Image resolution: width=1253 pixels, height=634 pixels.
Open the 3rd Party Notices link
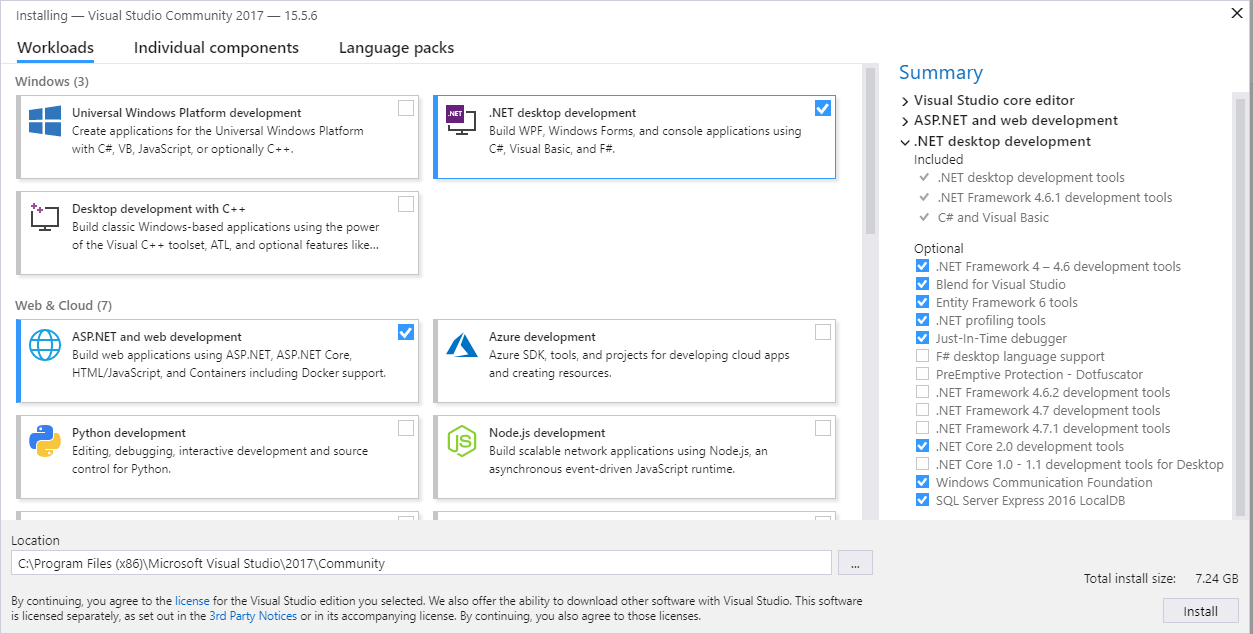253,616
